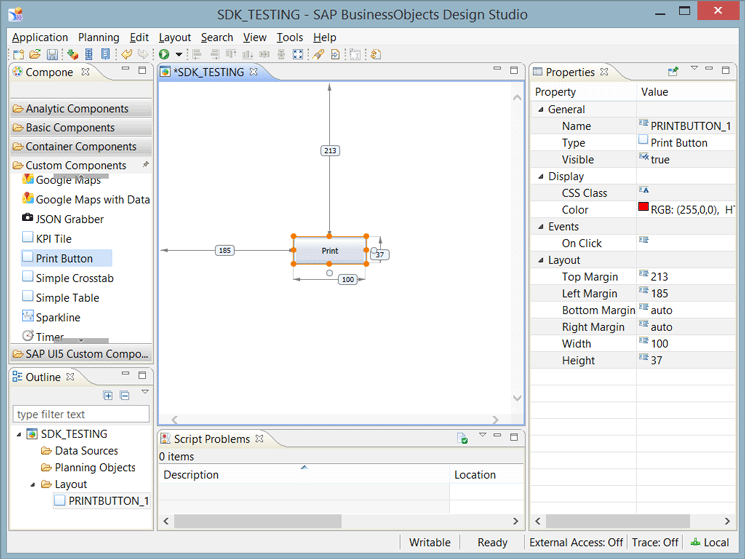Select the Simple Crosstab component
745x559 pixels.
tap(68, 278)
